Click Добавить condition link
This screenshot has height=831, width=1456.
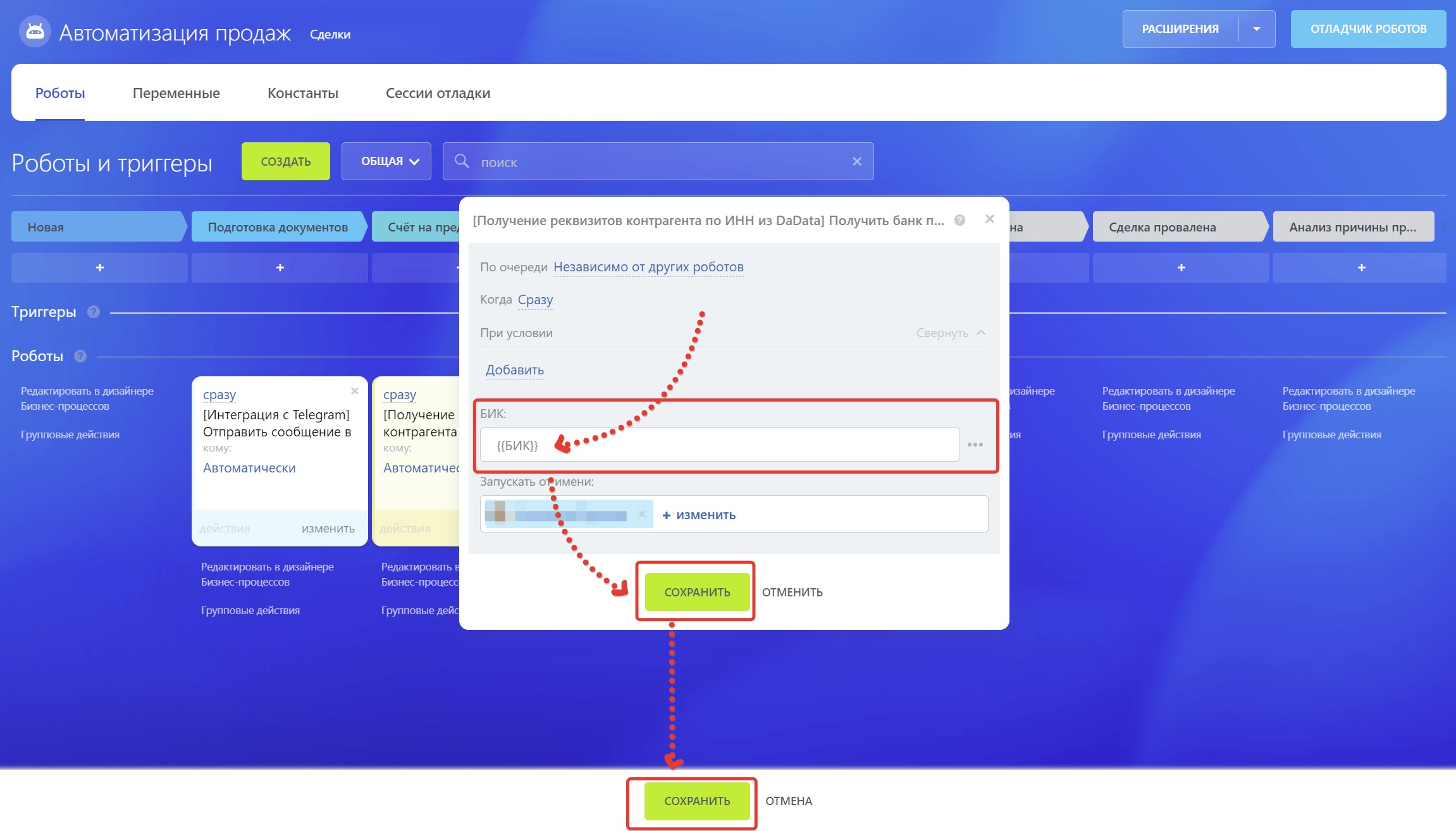point(514,370)
